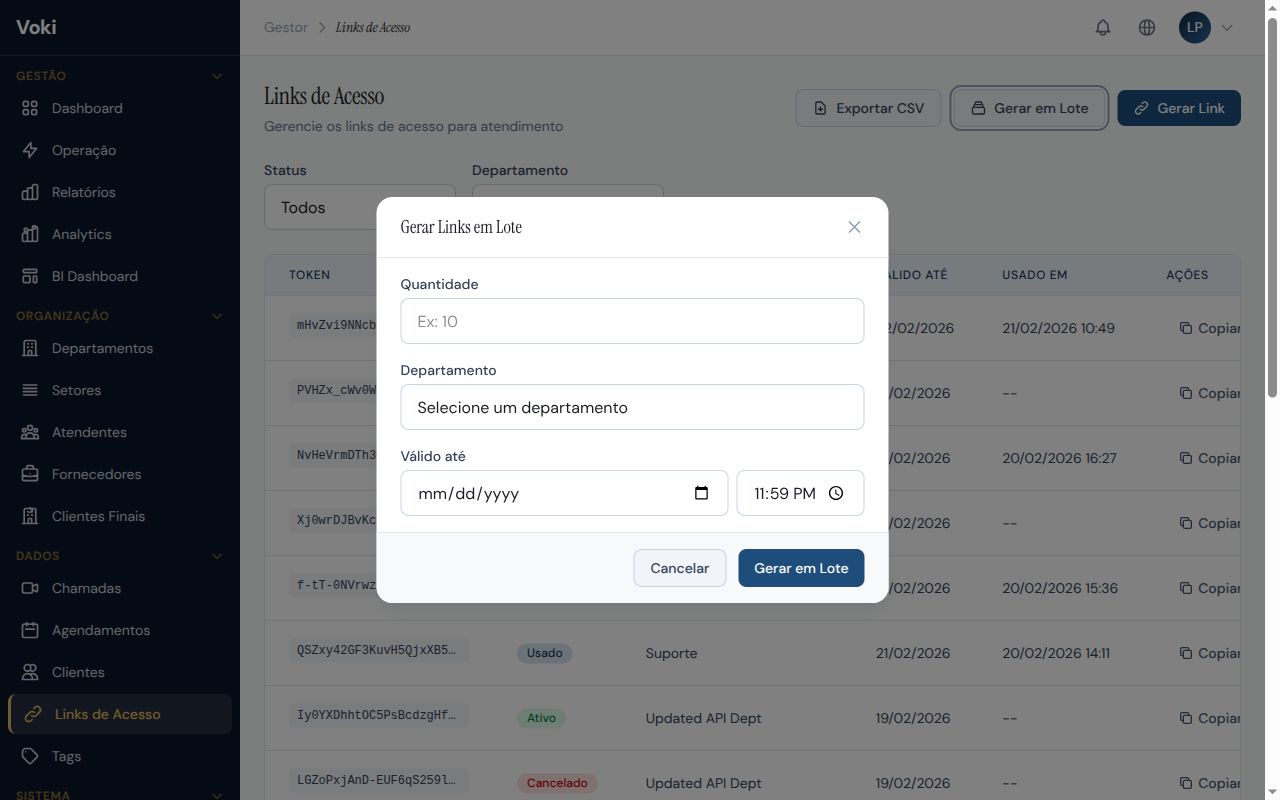Click the Quantidade input field
Image resolution: width=1280 pixels, height=800 pixels.
[632, 321]
